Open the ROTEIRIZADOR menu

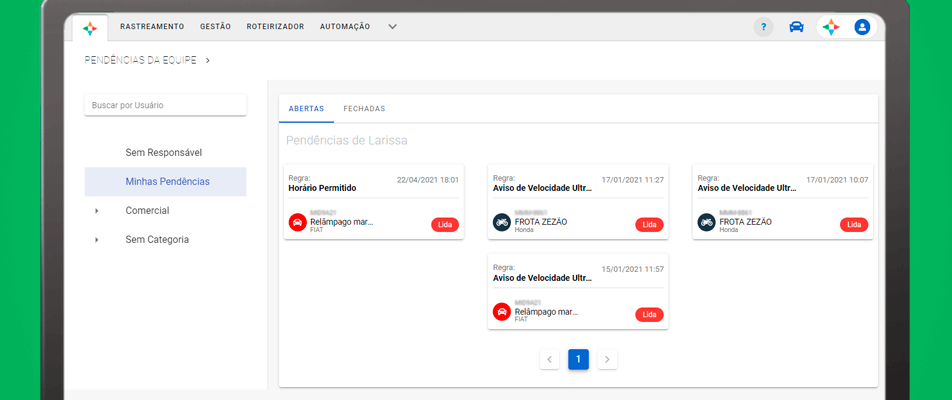pos(276,27)
